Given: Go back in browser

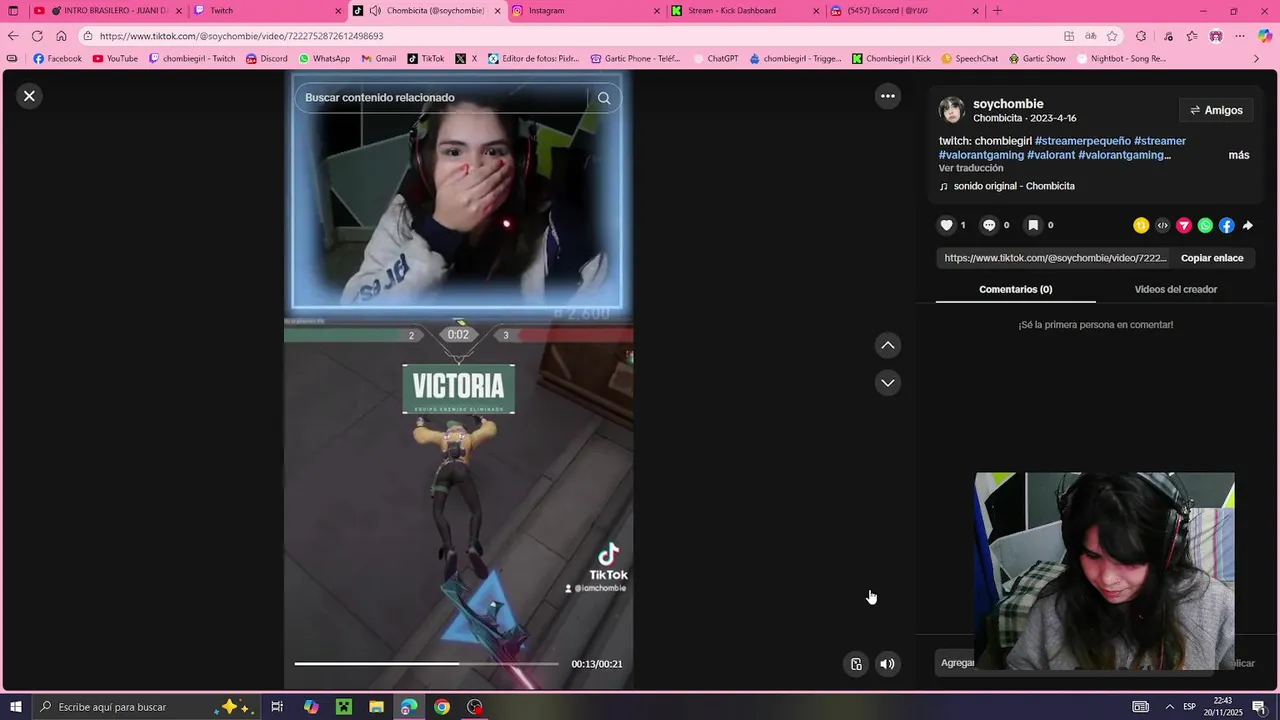Looking at the screenshot, I should tap(13, 36).
